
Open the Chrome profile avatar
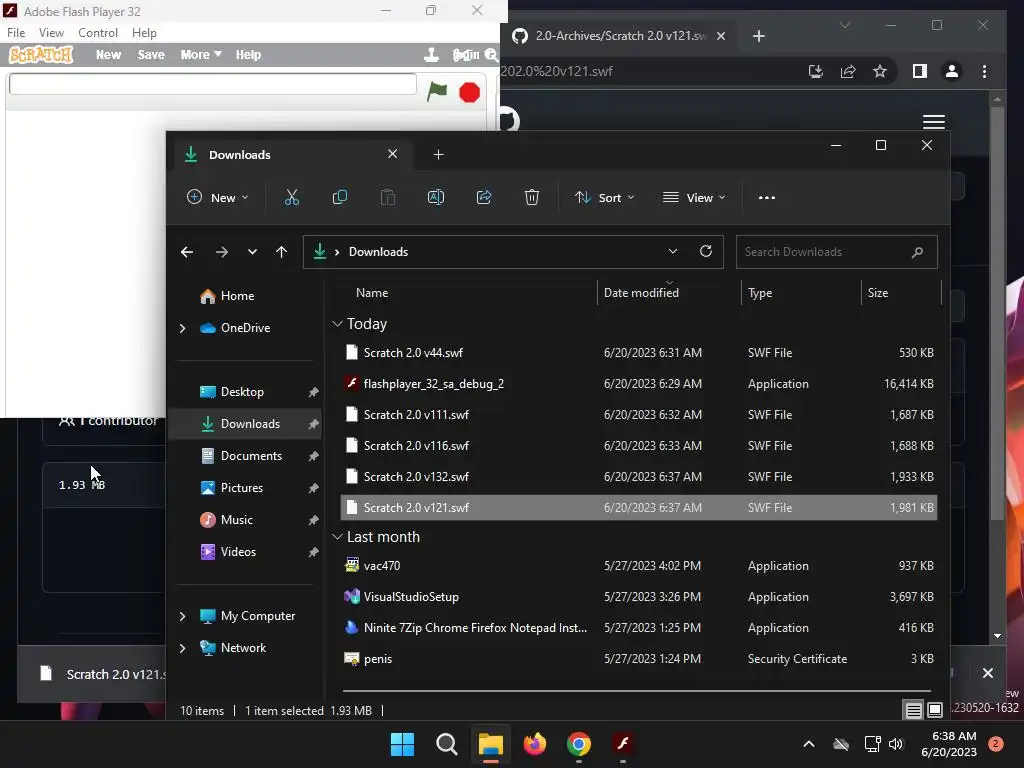(x=952, y=71)
